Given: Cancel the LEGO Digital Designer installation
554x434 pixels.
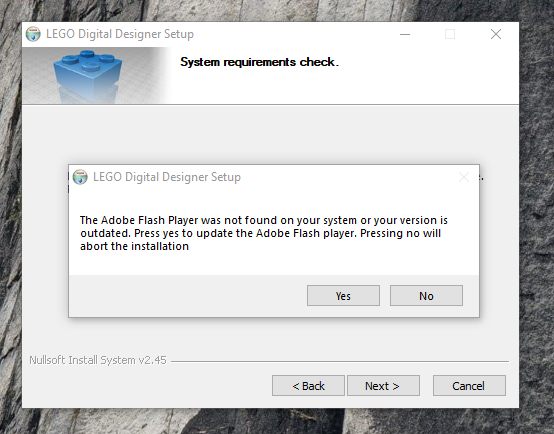Looking at the screenshot, I should pos(469,386).
